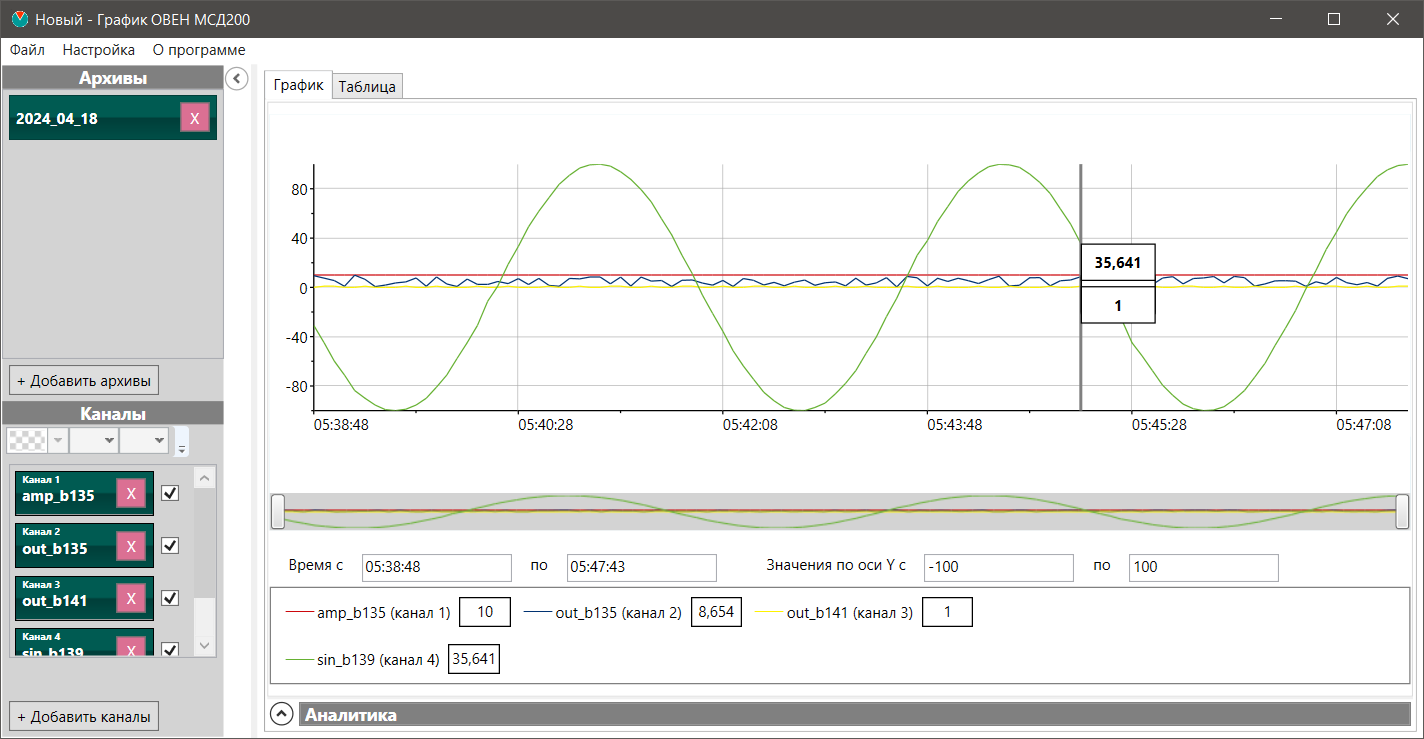Click the Каналы panel header

coord(113,413)
